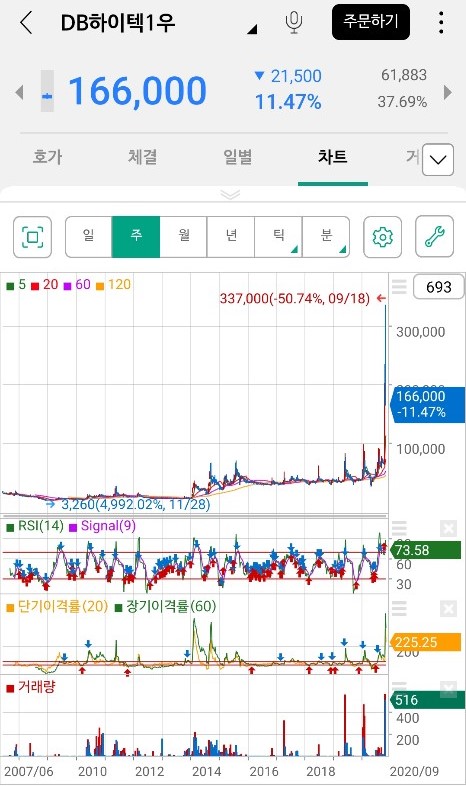Viewport: 466px width, 786px height.
Task: Open stock selector triangle next to DB하이텍1우
Action: [252, 29]
